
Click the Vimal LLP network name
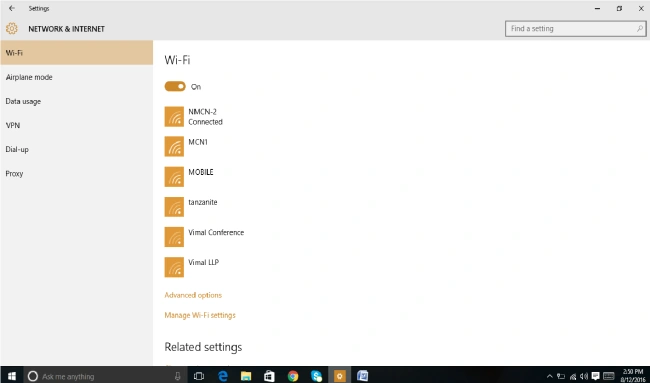[204, 262]
